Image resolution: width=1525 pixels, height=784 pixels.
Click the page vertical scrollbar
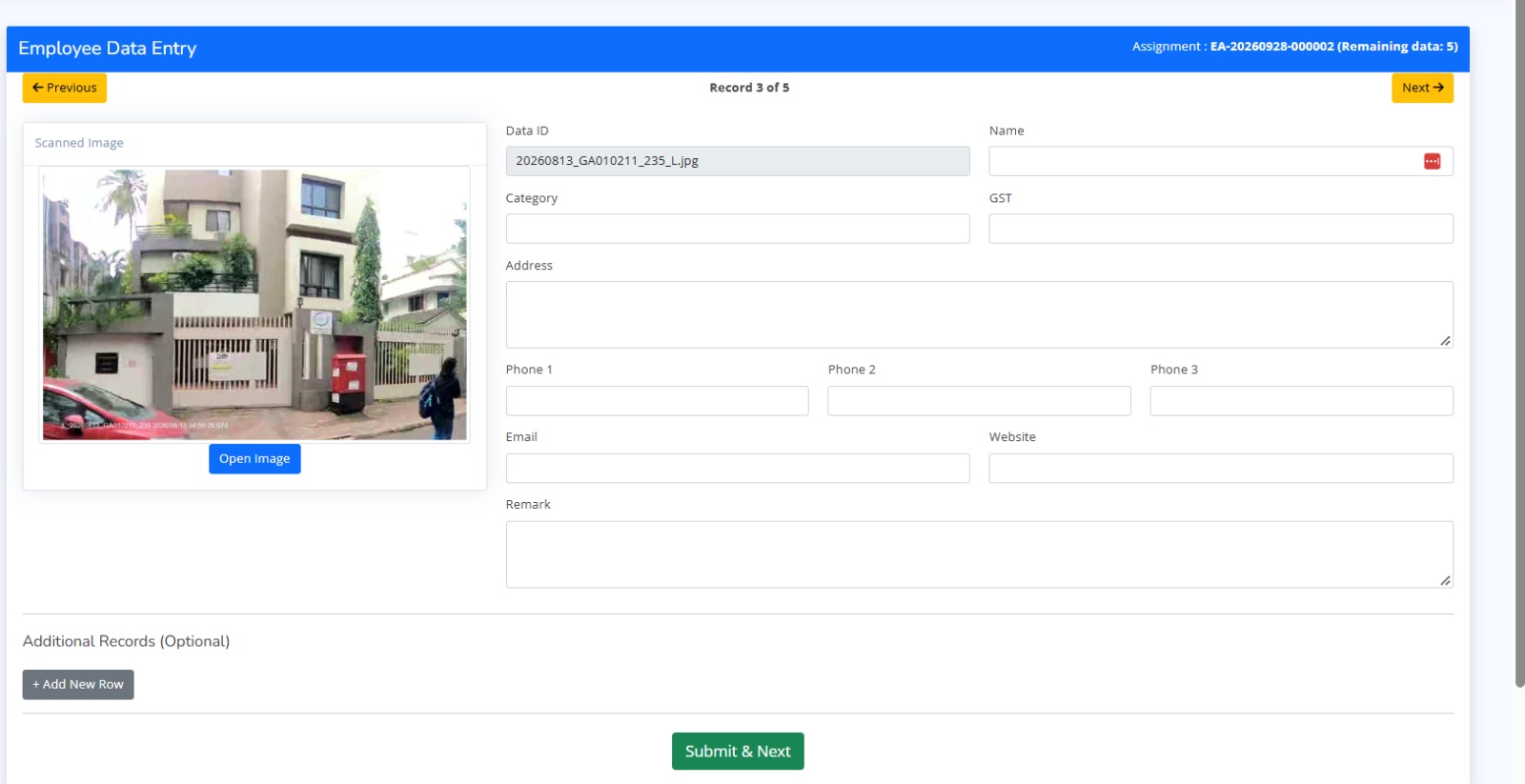click(x=1520, y=343)
